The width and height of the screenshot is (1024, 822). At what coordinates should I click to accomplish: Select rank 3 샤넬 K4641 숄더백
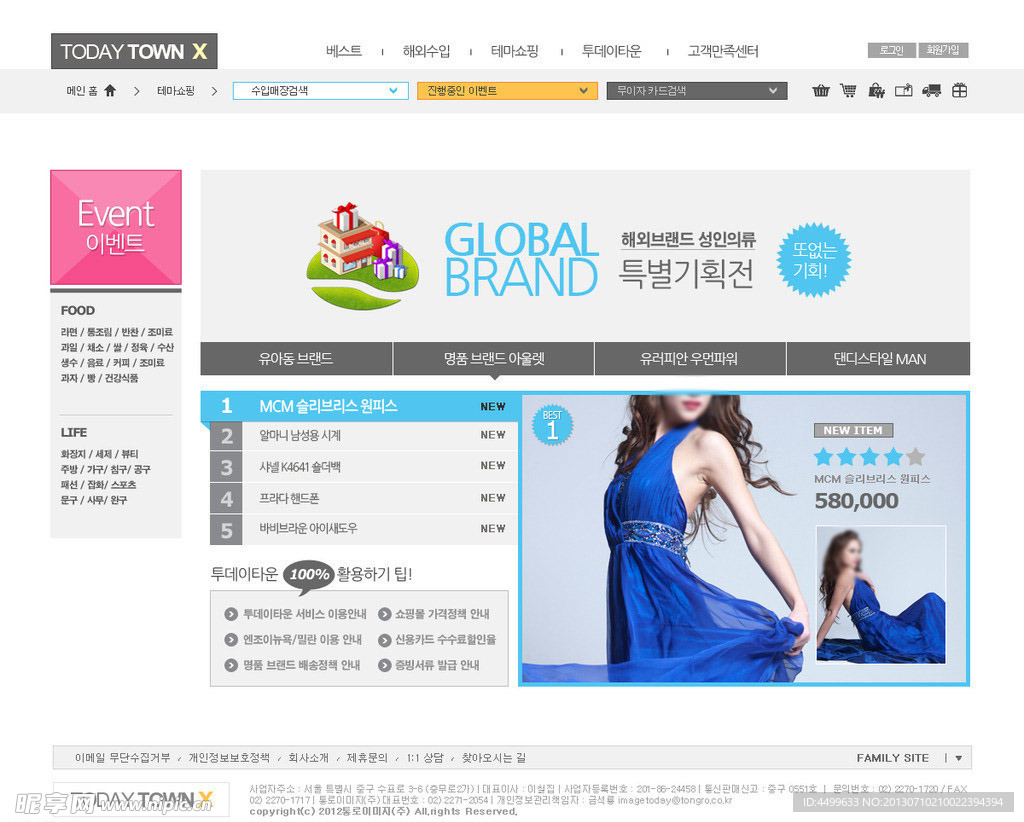point(364,466)
